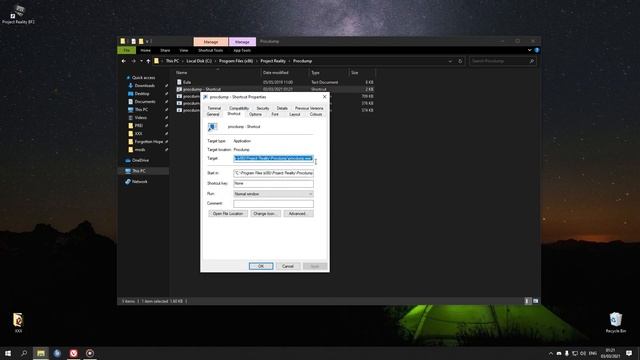The width and height of the screenshot is (640, 360).
Task: Expand the address bar history dropdown
Action: [450, 61]
